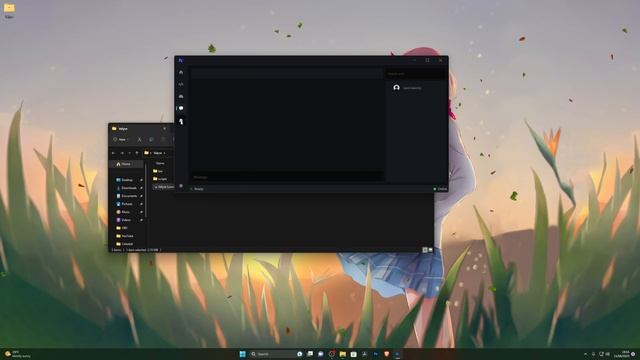Click the Name column header
This screenshot has height=360, width=640.
160,163
